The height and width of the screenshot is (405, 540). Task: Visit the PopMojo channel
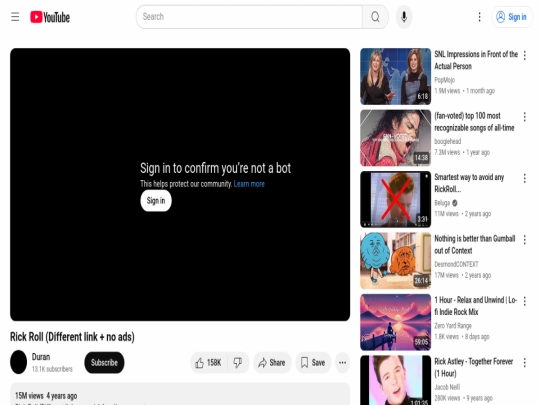click(444, 80)
